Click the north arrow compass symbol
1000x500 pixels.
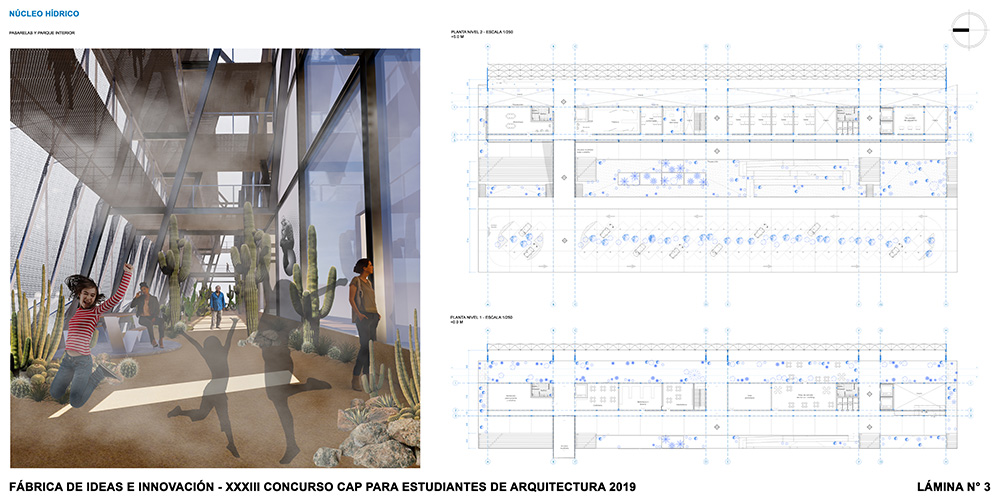click(963, 31)
